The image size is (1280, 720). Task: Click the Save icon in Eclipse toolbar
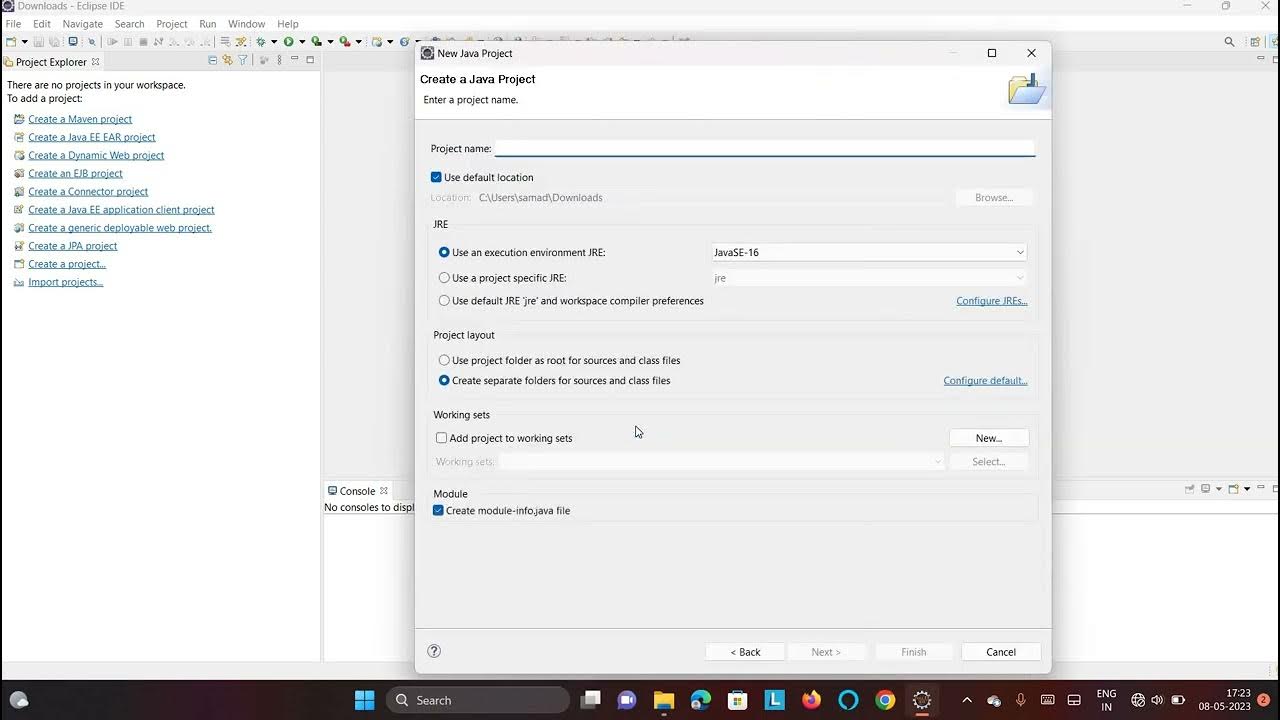coord(39,42)
